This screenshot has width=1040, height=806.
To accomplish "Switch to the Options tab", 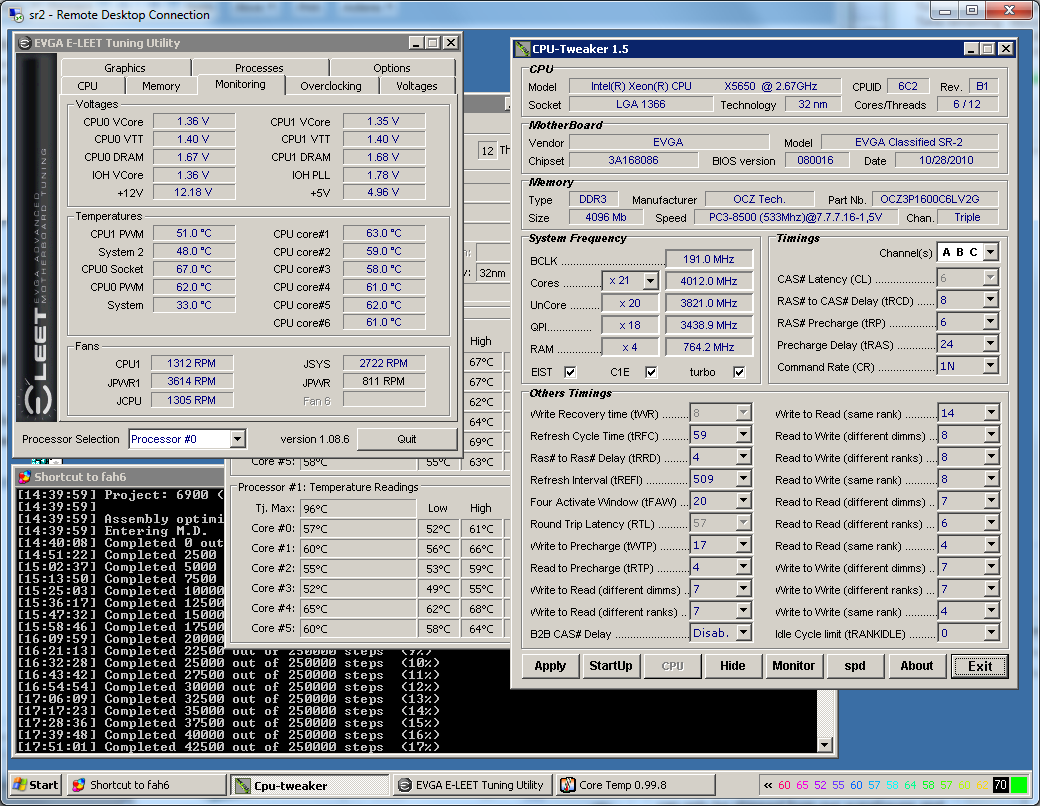I will point(391,68).
